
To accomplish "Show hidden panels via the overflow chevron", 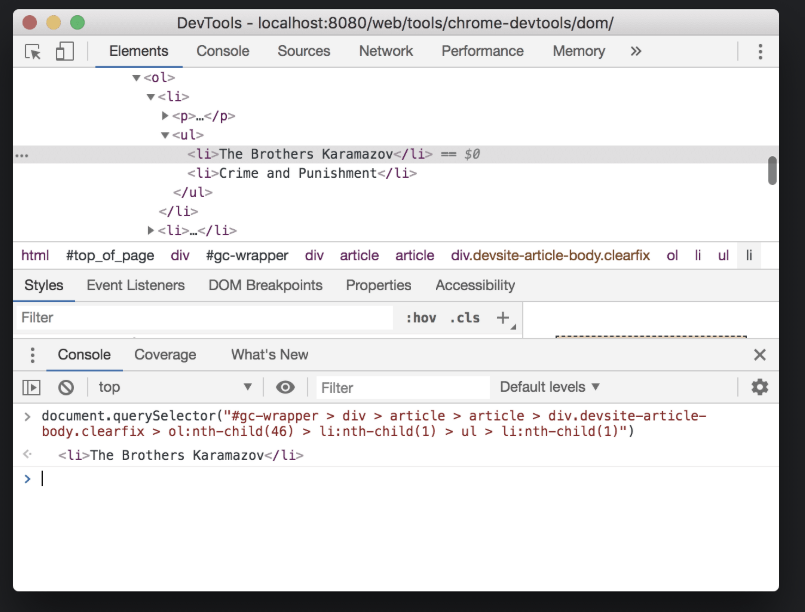I will [x=634, y=51].
